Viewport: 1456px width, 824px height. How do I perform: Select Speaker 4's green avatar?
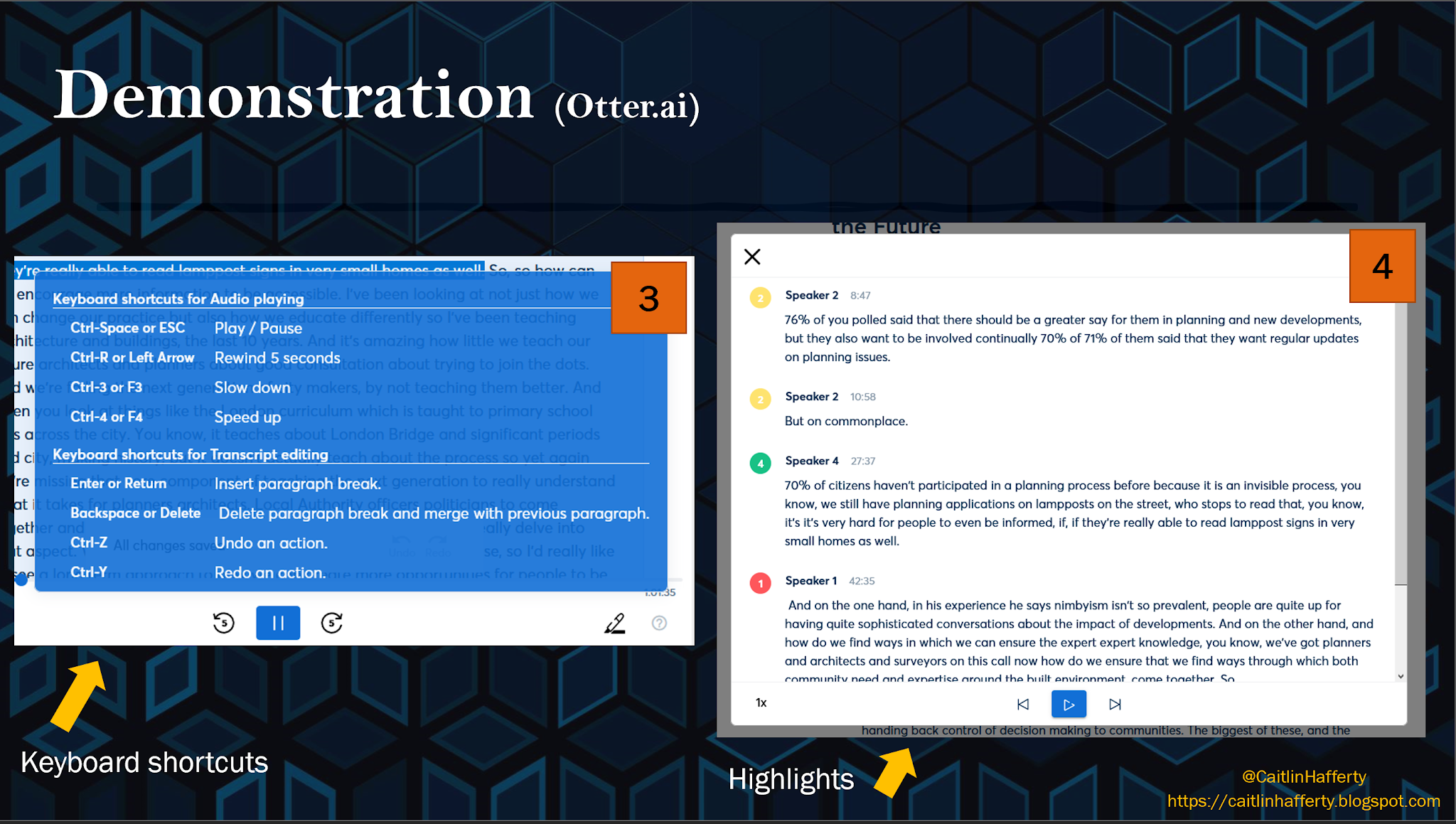[759, 464]
